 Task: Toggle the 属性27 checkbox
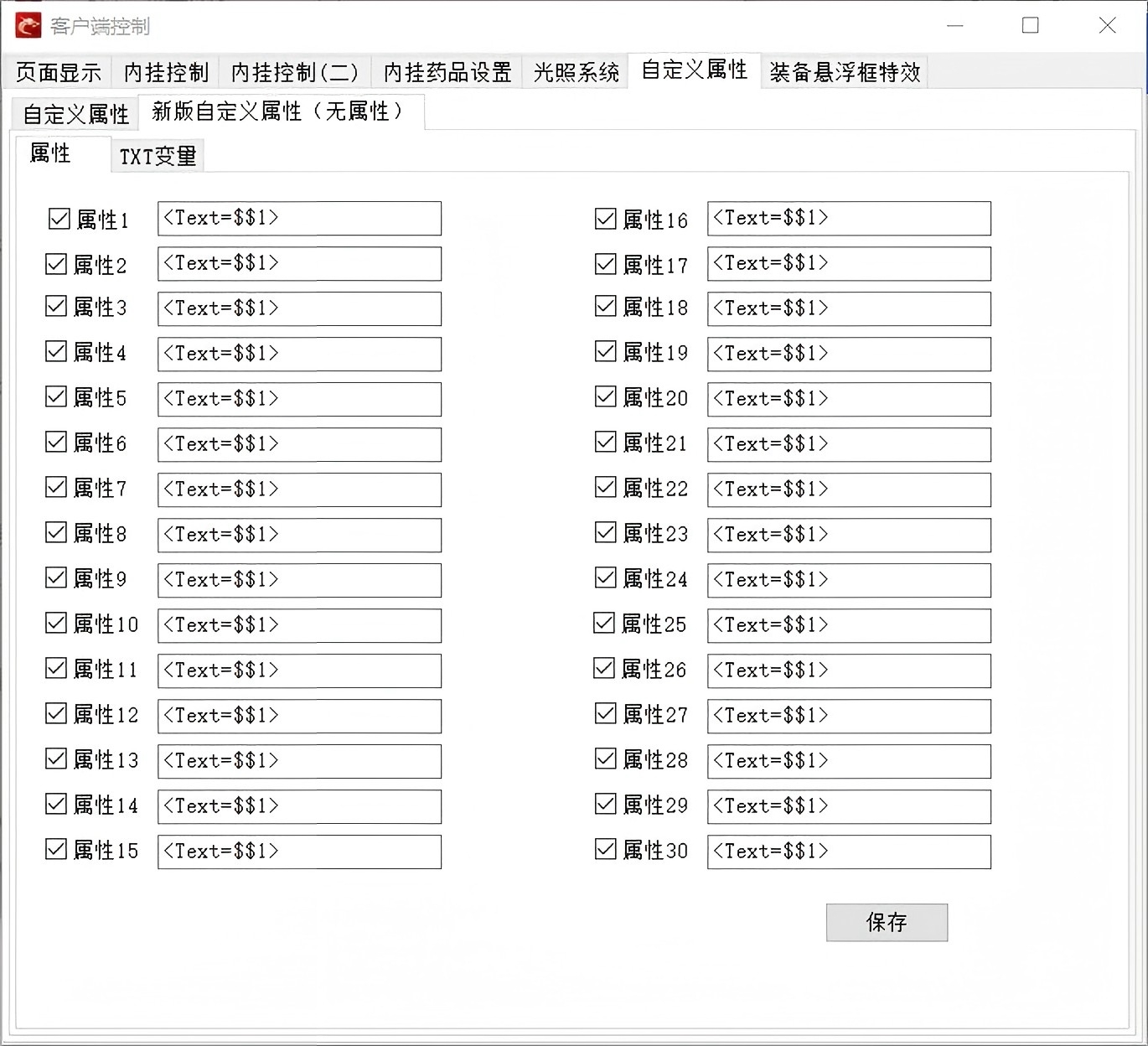coord(606,715)
